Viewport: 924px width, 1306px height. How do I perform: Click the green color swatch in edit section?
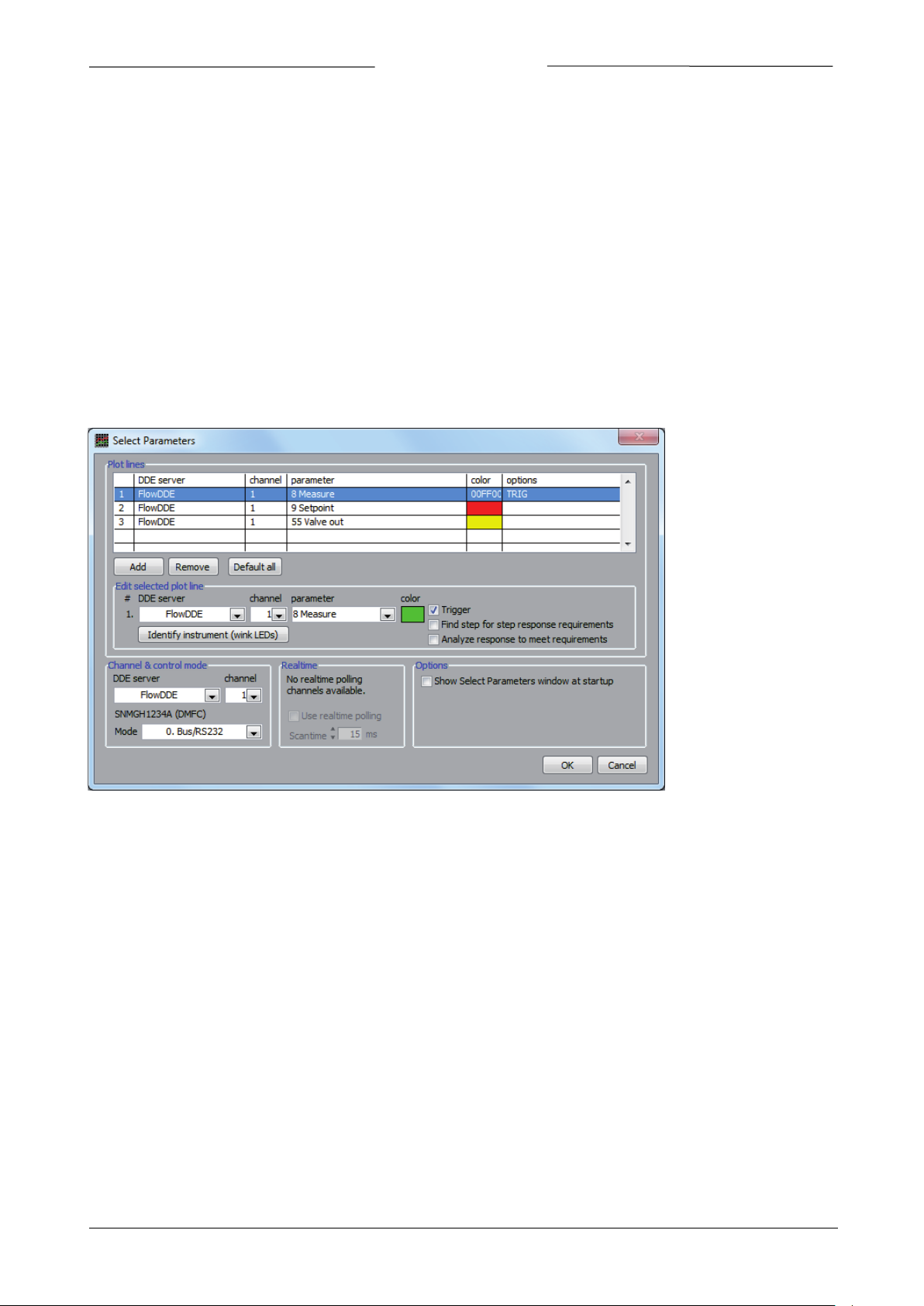point(412,614)
